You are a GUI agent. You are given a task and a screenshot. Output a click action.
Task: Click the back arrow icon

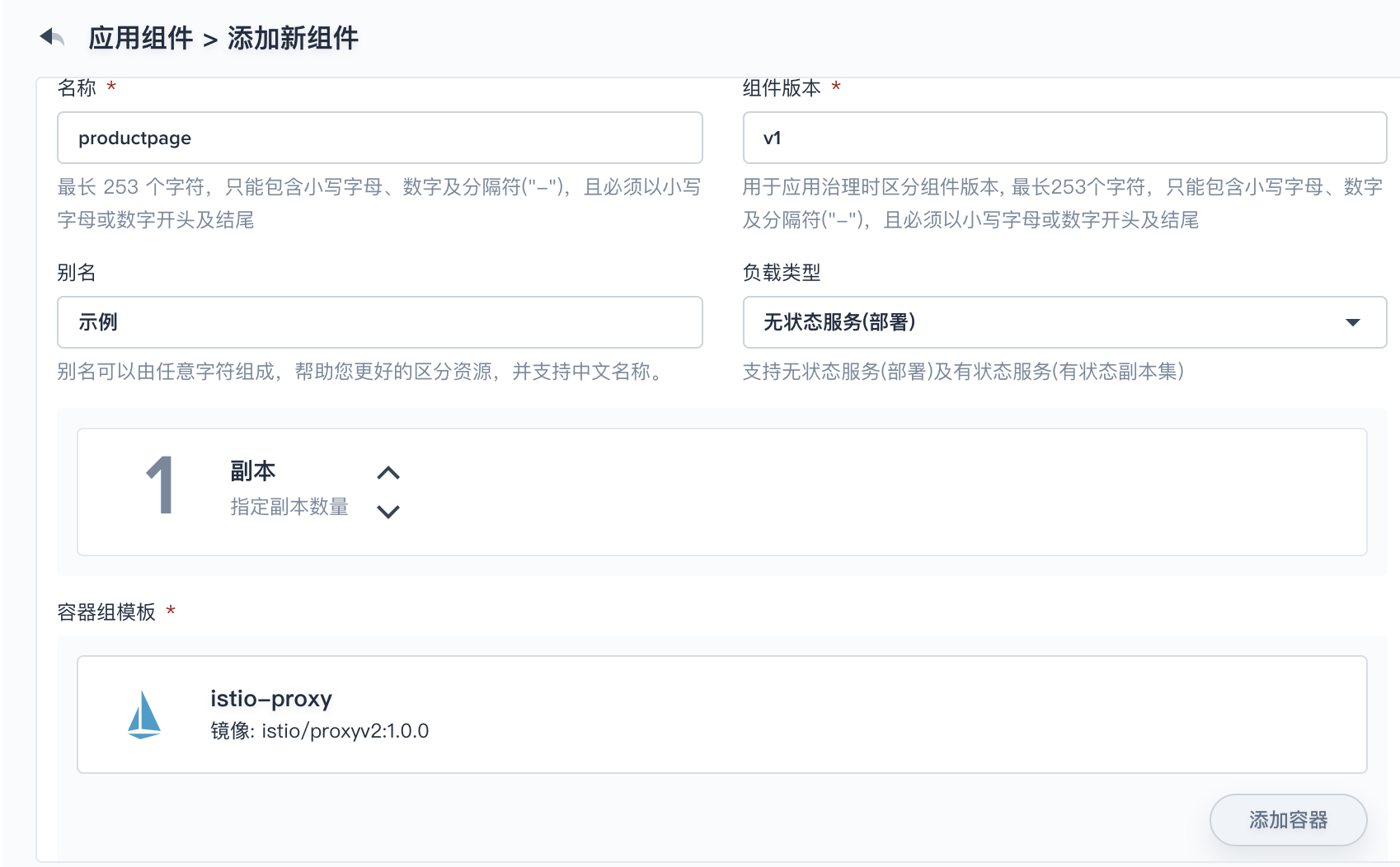click(52, 37)
